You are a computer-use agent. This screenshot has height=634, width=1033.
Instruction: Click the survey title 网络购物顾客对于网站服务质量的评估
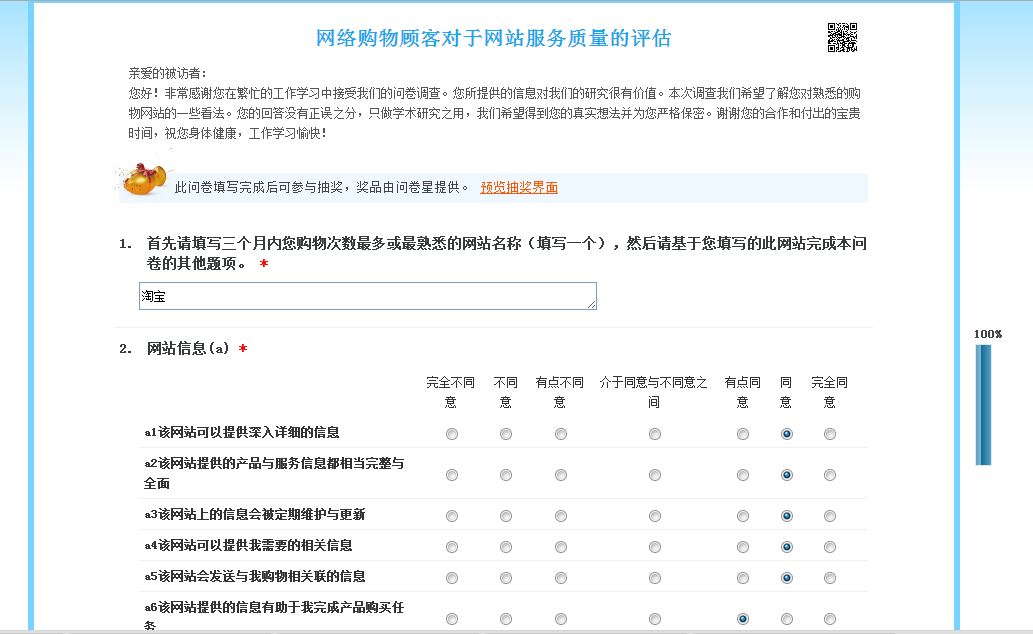coord(493,38)
